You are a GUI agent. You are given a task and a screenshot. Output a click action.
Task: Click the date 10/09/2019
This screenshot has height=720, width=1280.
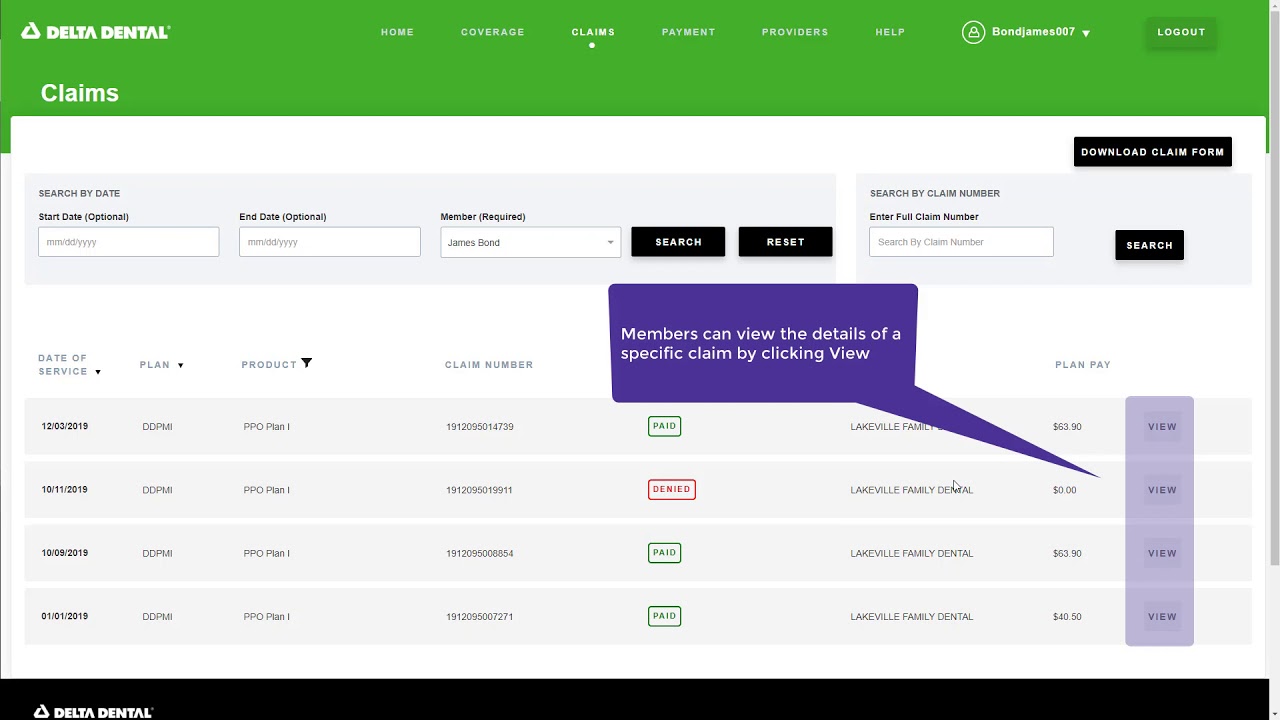pos(65,553)
